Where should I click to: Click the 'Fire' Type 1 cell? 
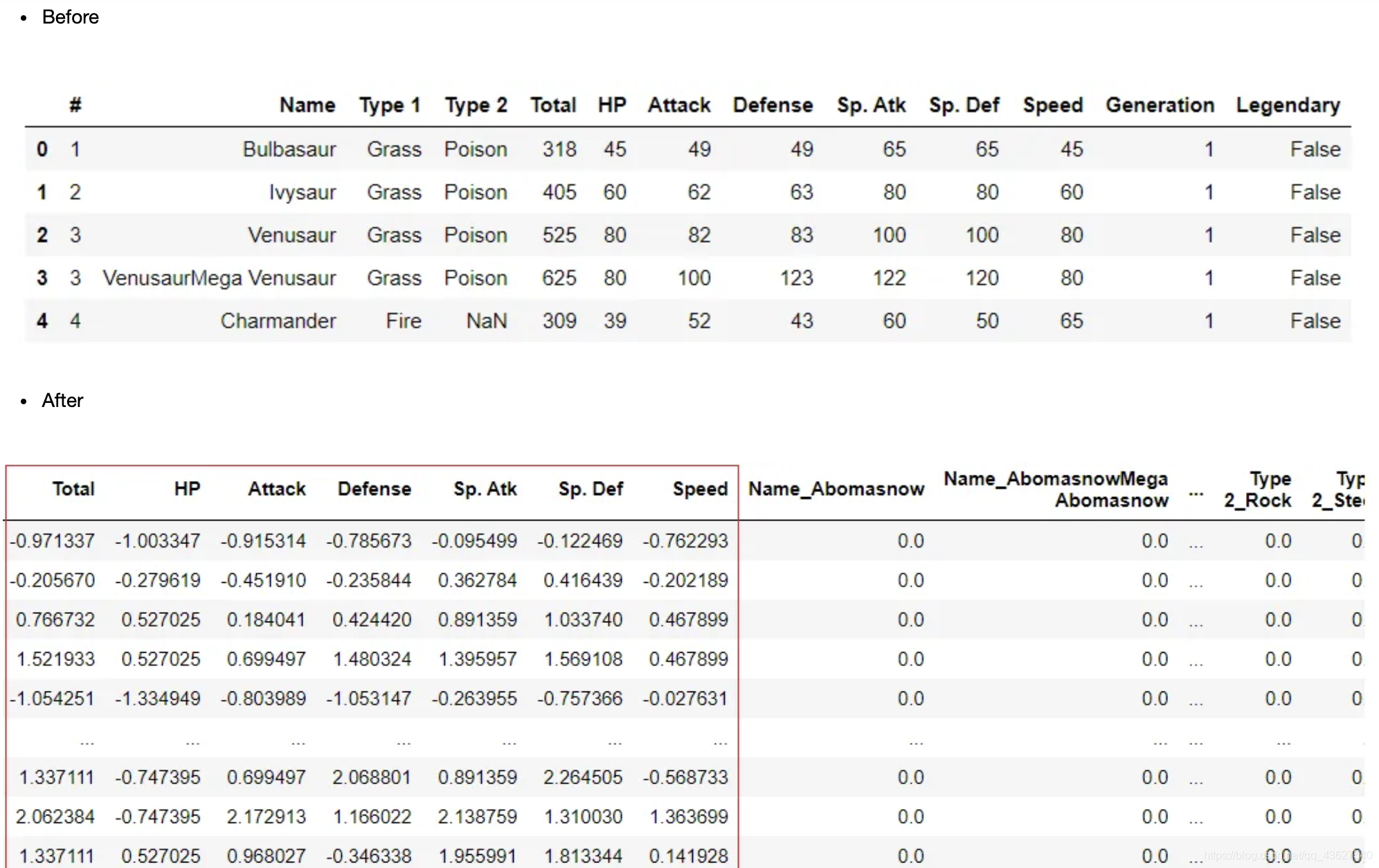pos(404,320)
